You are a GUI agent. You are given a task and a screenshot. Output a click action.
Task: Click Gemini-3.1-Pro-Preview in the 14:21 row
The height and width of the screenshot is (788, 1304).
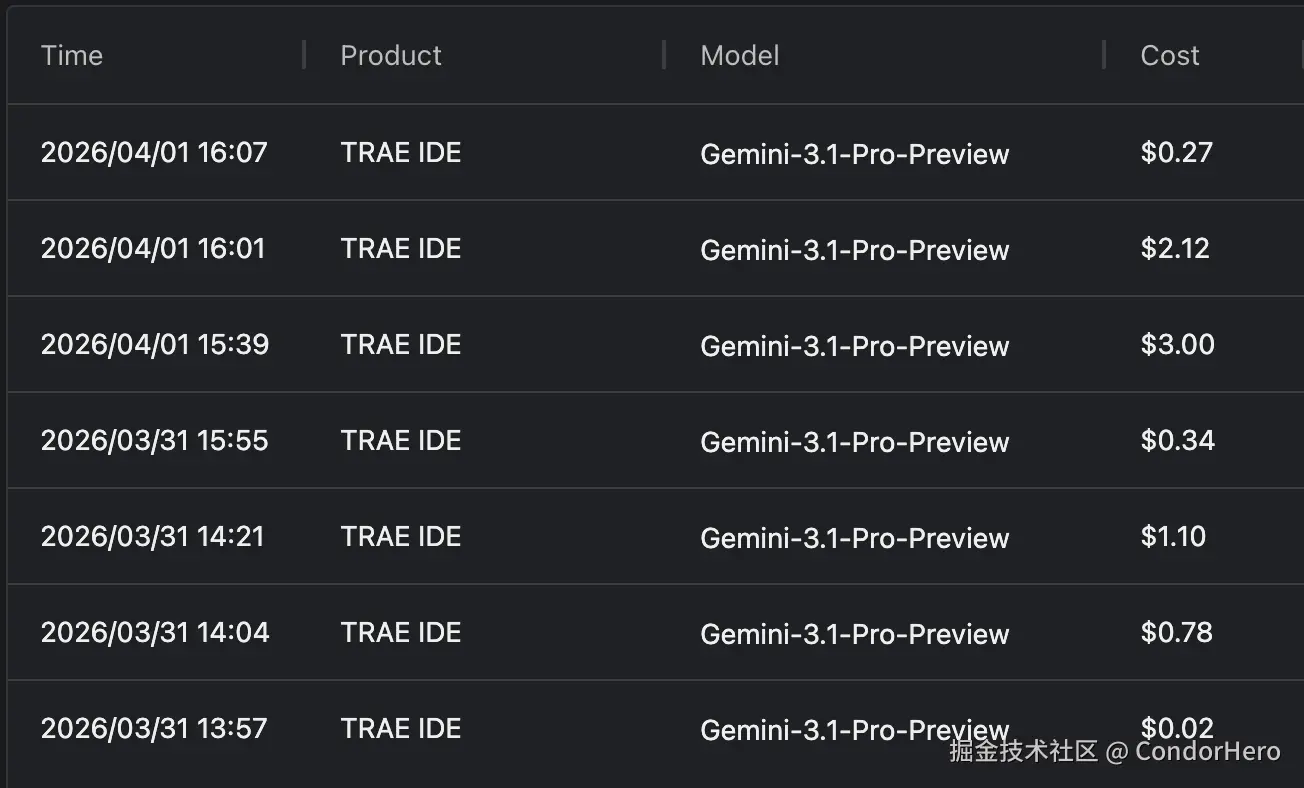pos(854,538)
